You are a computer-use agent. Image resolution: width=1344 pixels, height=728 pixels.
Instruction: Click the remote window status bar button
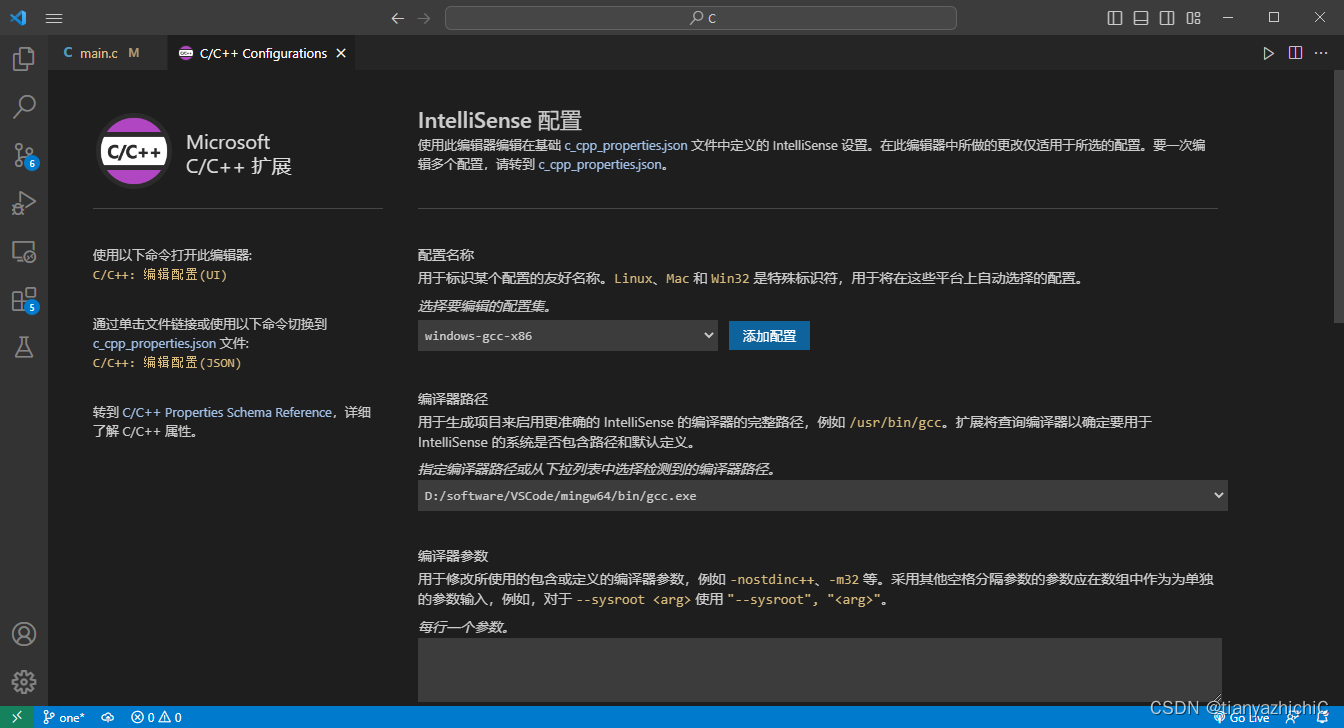[x=17, y=717]
